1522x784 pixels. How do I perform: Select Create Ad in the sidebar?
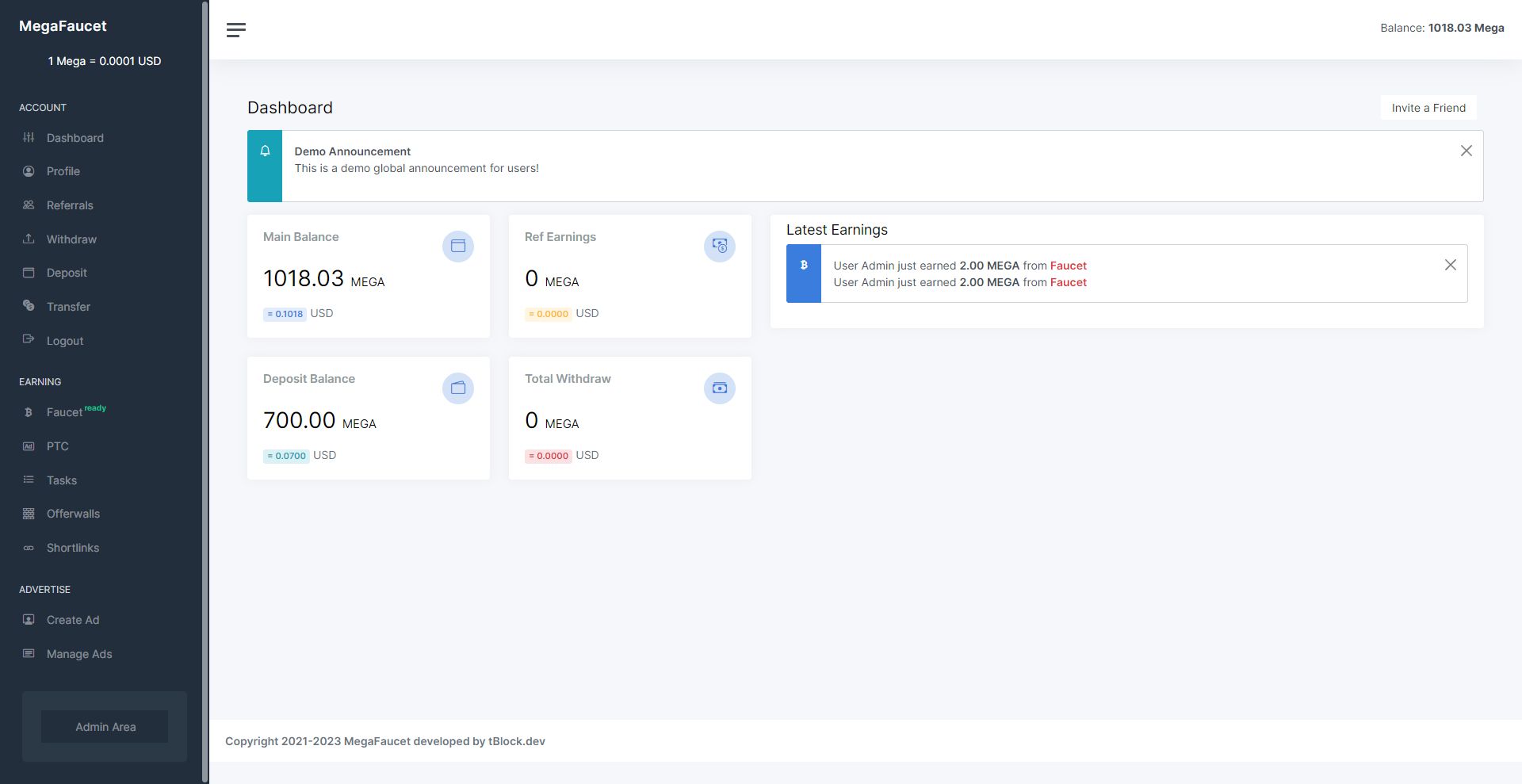[73, 620]
